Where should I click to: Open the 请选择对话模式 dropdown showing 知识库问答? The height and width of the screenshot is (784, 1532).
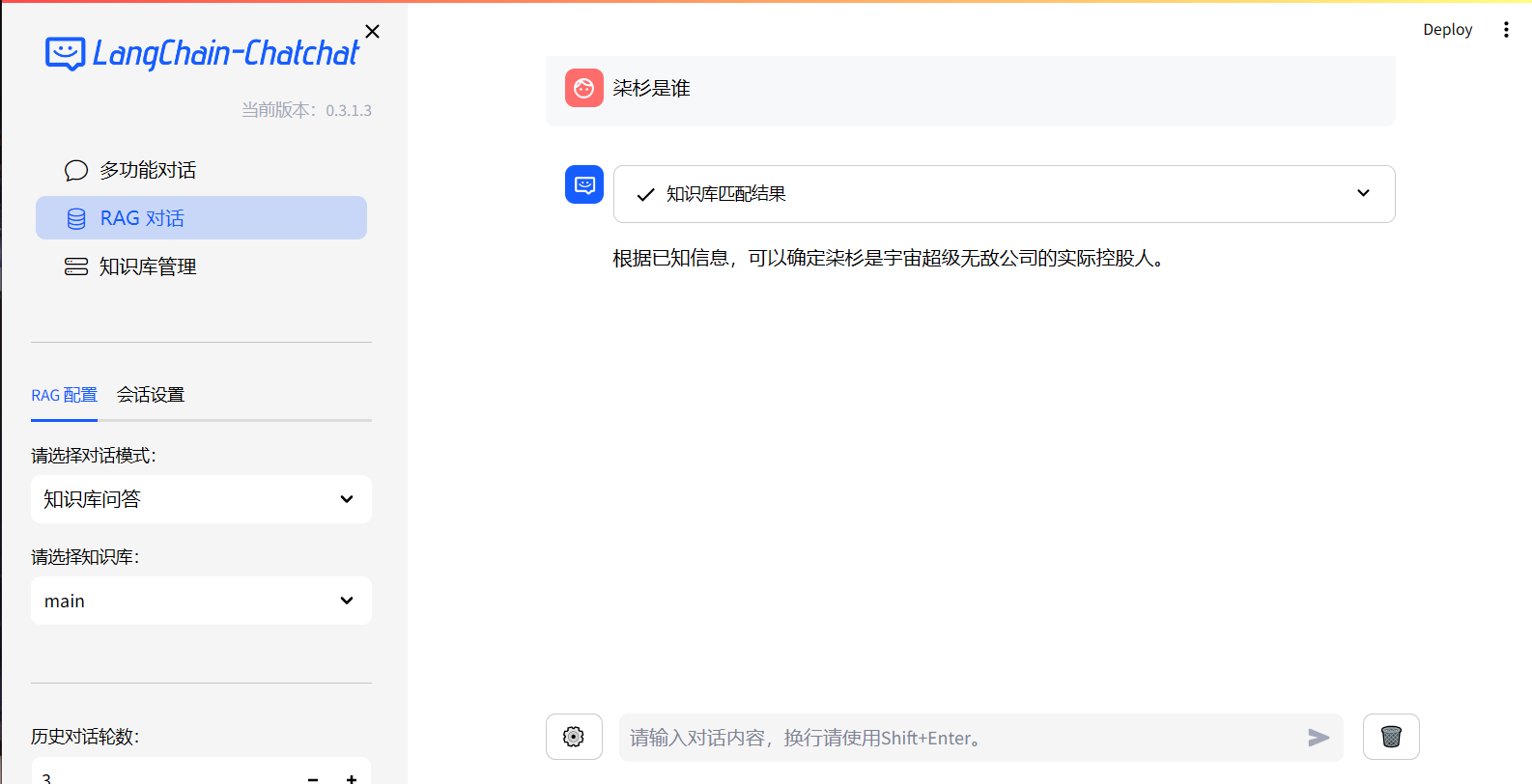coord(201,499)
